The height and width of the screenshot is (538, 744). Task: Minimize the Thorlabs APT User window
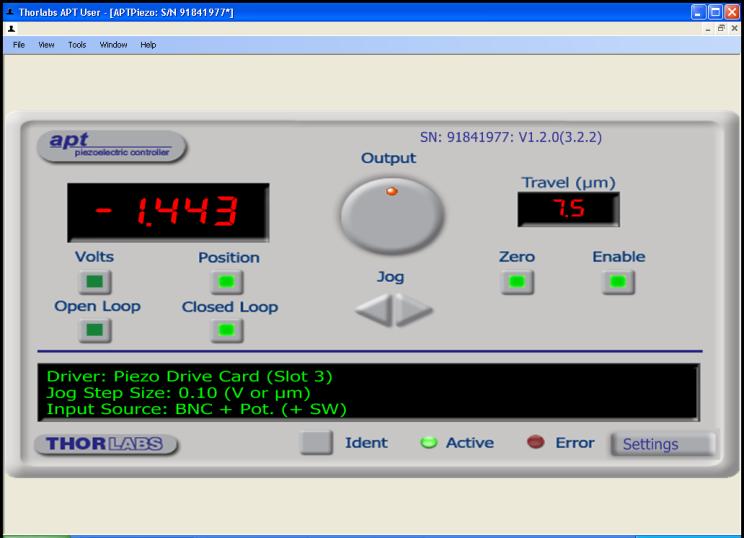698,12
